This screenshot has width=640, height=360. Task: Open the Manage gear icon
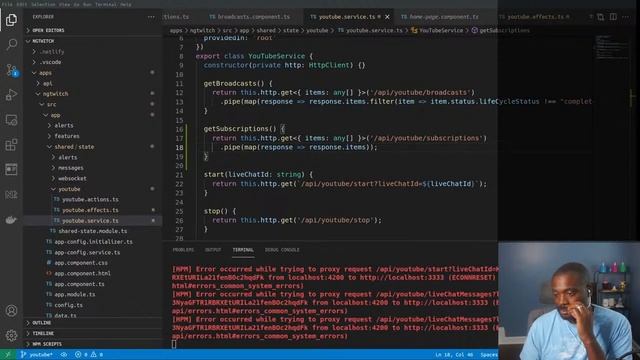[11, 336]
